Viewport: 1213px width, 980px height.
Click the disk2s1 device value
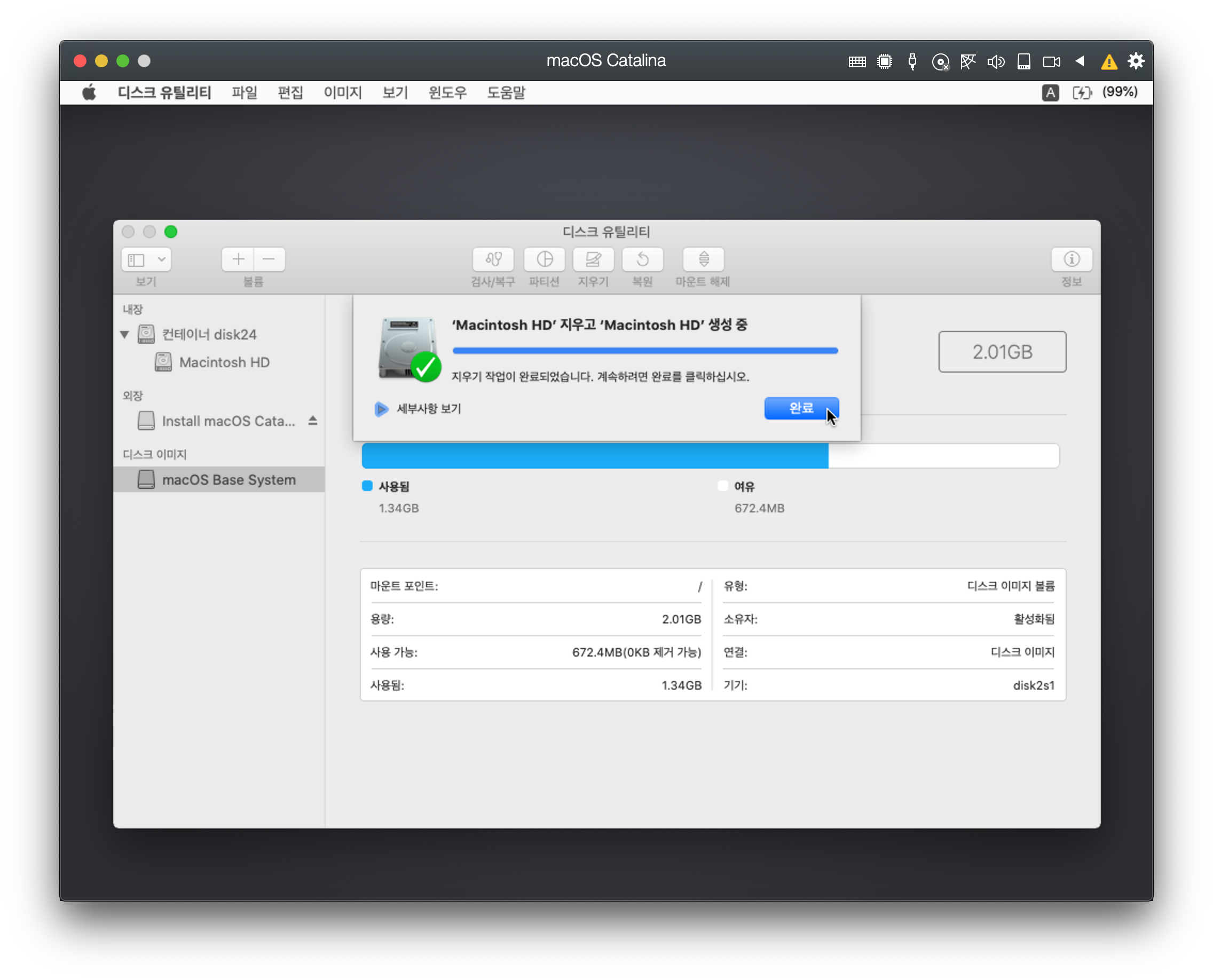[x=1034, y=685]
